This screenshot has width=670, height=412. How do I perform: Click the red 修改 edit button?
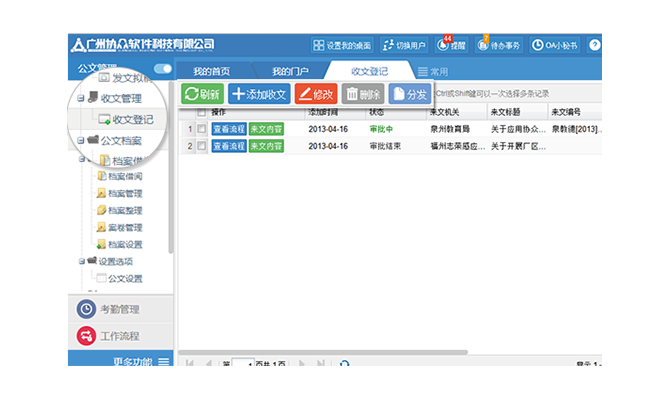point(316,94)
